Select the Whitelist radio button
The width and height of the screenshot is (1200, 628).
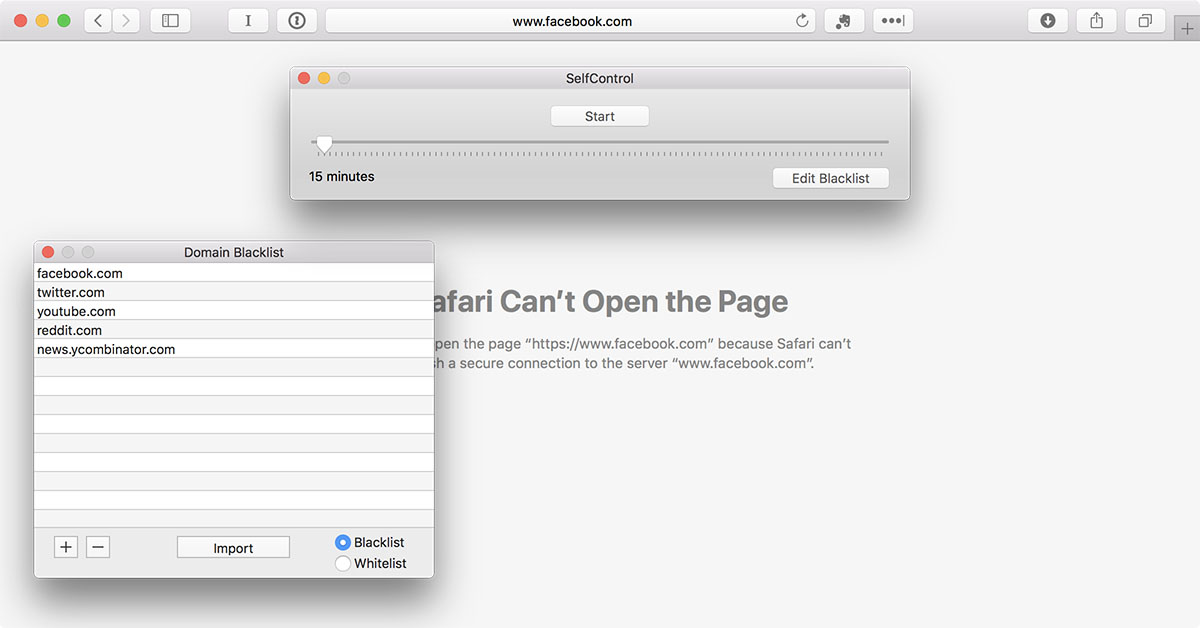[343, 563]
